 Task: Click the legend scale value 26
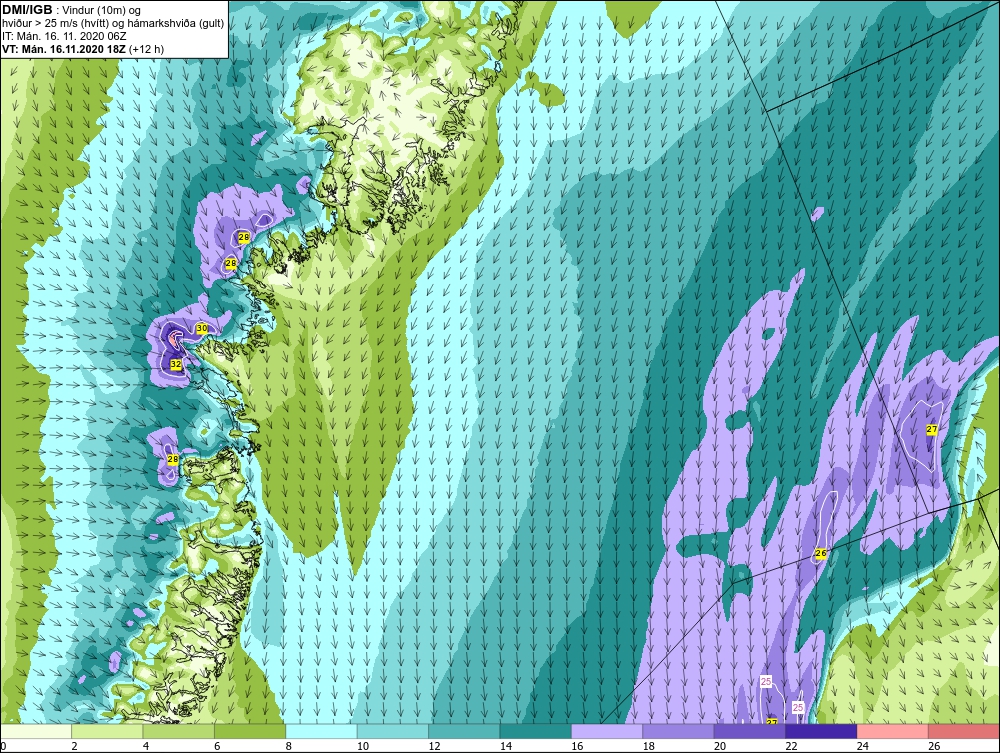click(x=934, y=747)
